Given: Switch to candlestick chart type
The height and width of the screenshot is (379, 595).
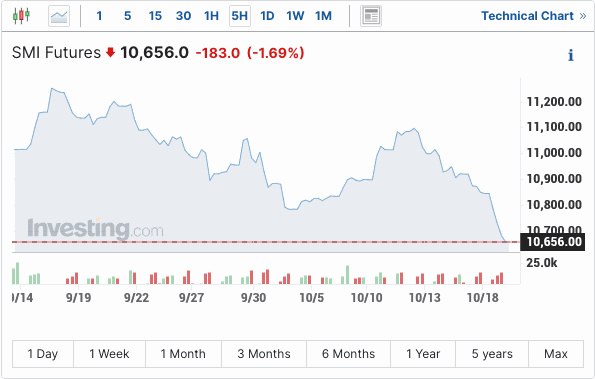Looking at the screenshot, I should 21,16.
